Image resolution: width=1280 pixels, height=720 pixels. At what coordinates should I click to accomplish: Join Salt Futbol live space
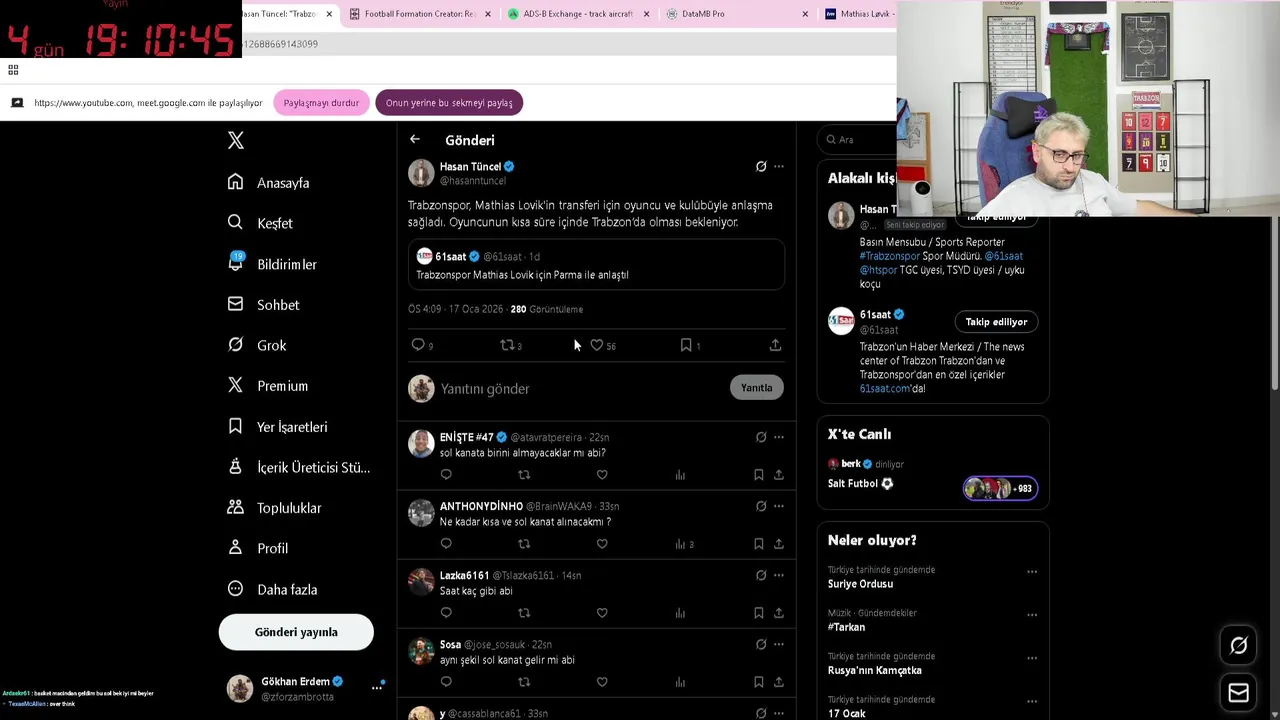click(1000, 488)
